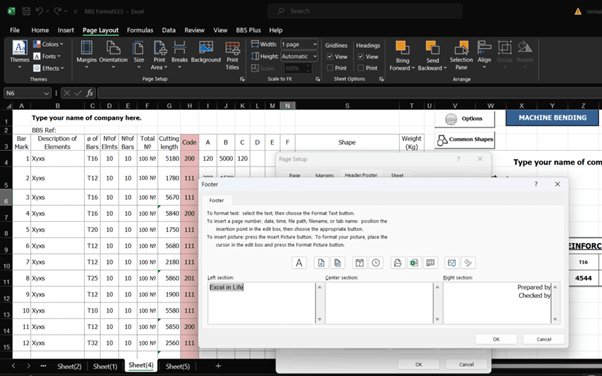Add a new sheet with plus button
This screenshot has height=376, width=602.
tap(218, 366)
